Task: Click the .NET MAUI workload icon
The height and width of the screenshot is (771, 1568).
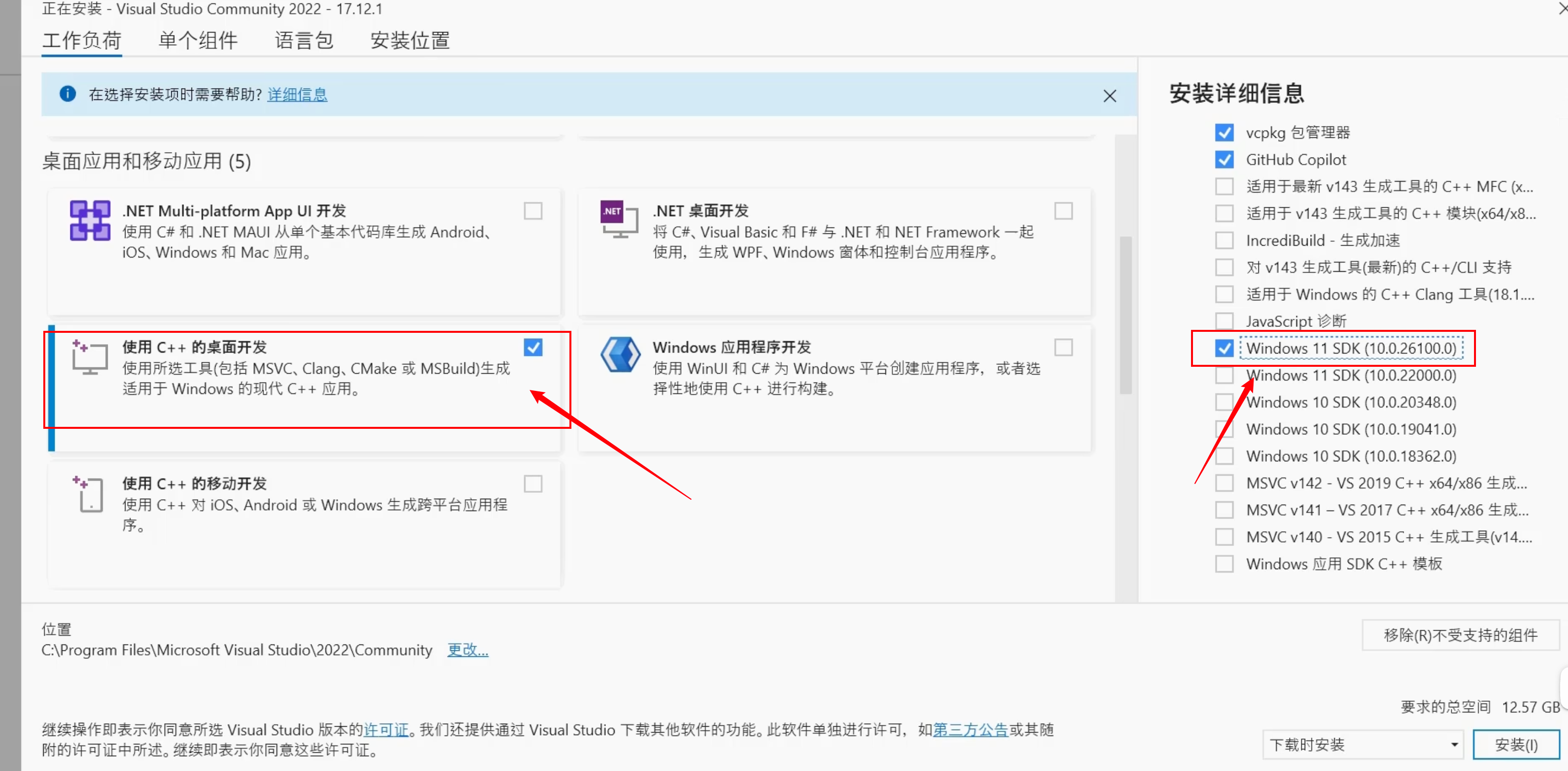Action: click(90, 221)
